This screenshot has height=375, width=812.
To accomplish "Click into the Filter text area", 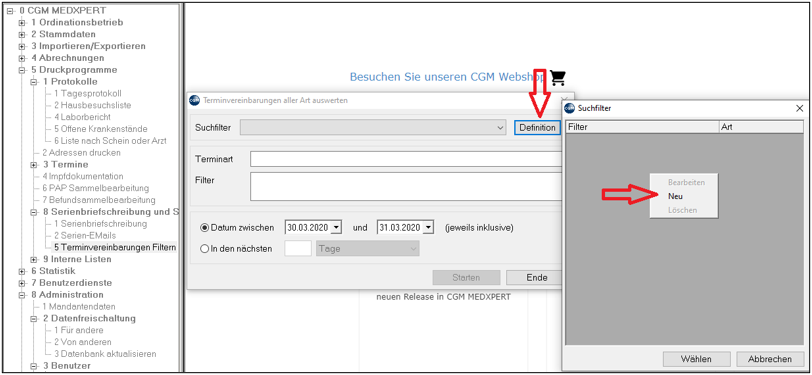I will tap(406, 186).
